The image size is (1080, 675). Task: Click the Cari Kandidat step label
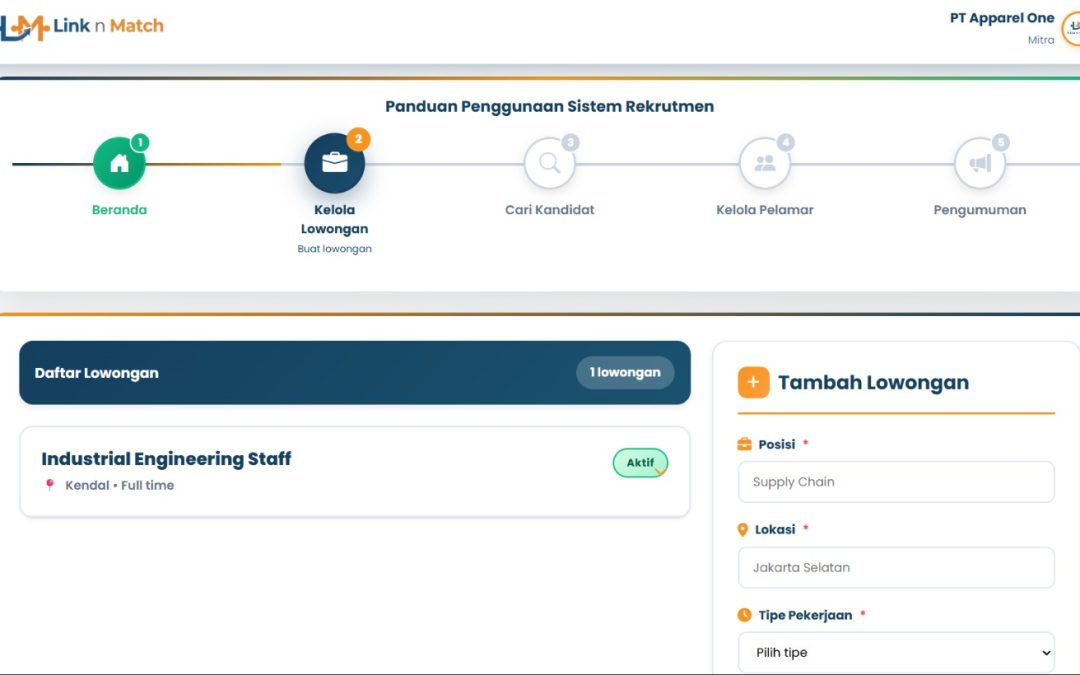click(549, 210)
